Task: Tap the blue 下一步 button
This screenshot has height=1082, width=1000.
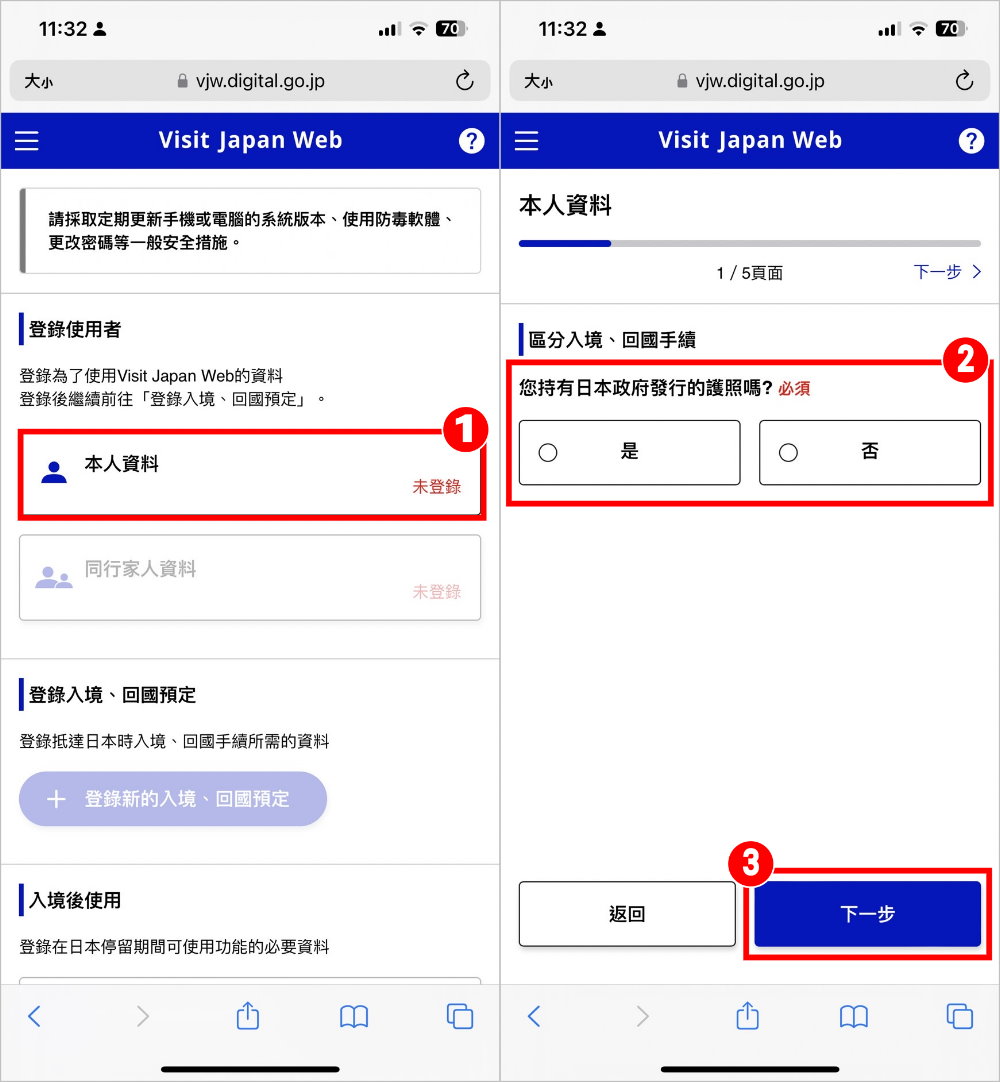Action: click(x=867, y=914)
